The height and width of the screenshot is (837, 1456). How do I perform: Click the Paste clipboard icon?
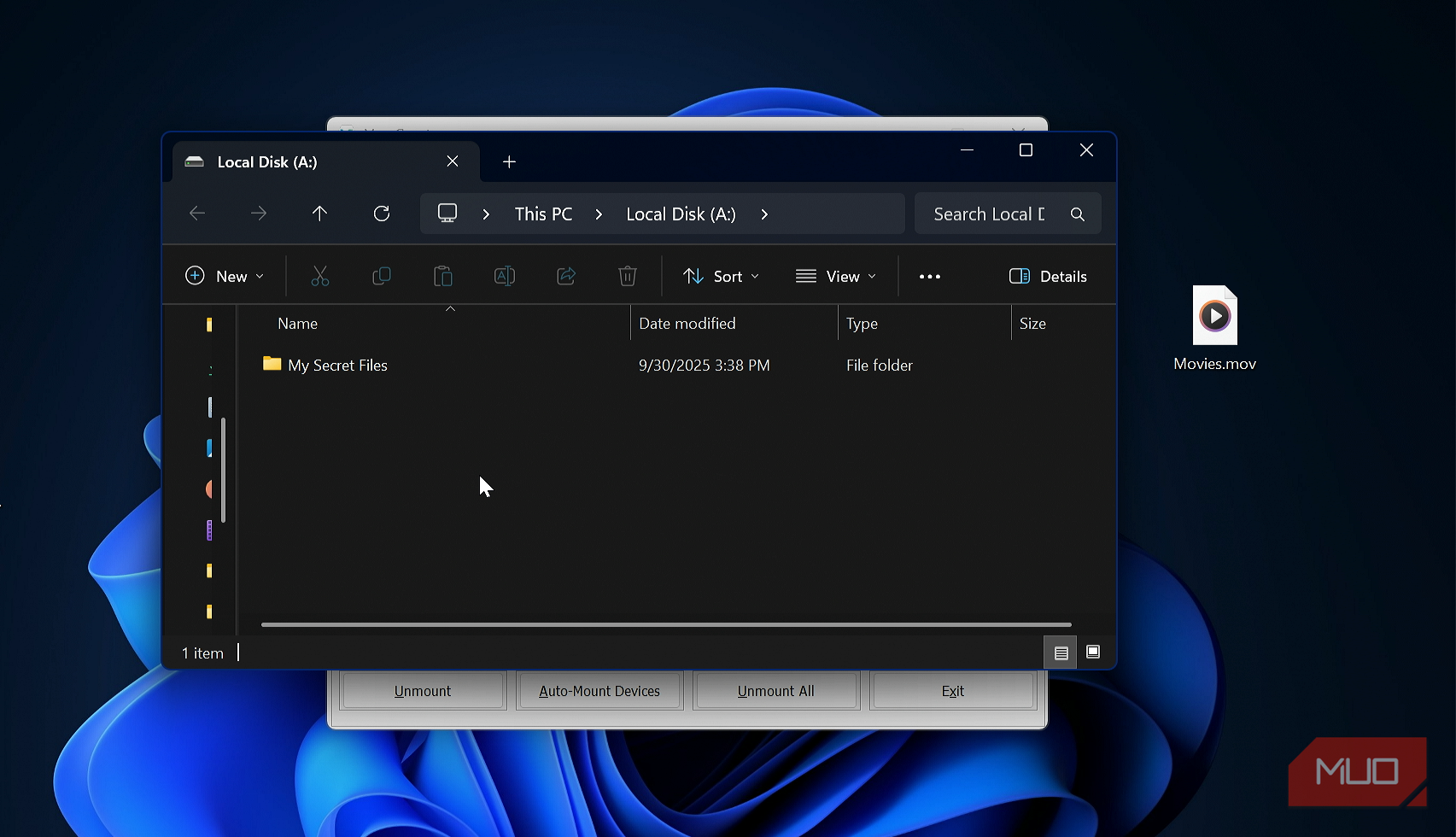coord(443,276)
